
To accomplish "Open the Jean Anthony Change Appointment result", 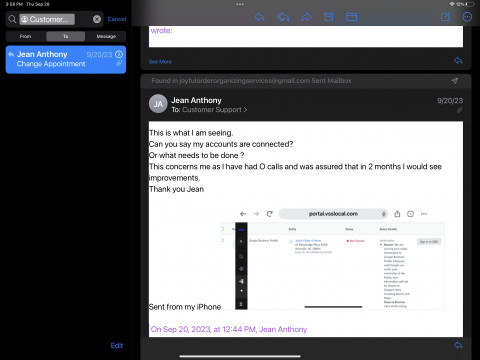I will (x=66, y=59).
